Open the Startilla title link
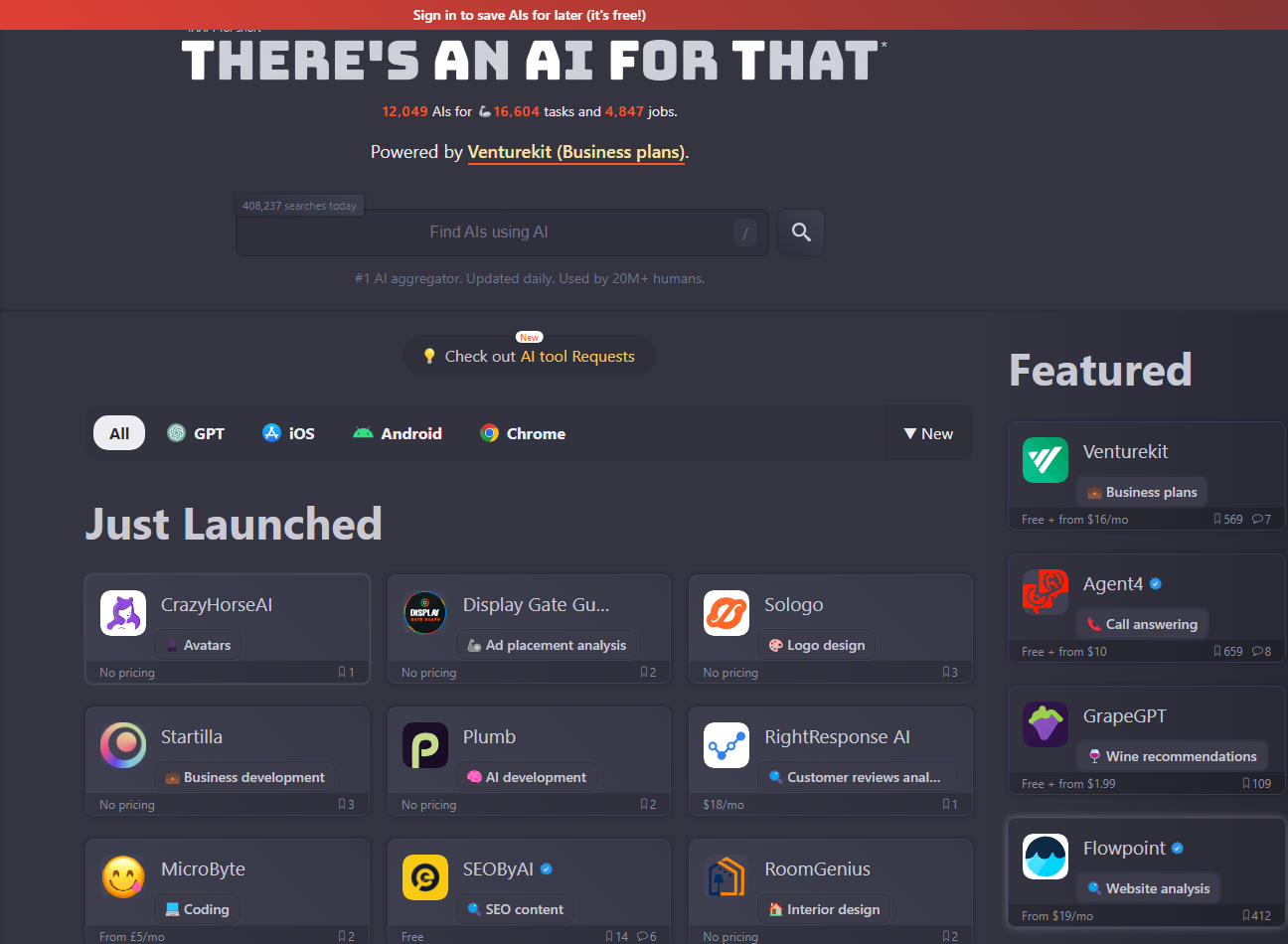The image size is (1288, 944). (x=192, y=736)
